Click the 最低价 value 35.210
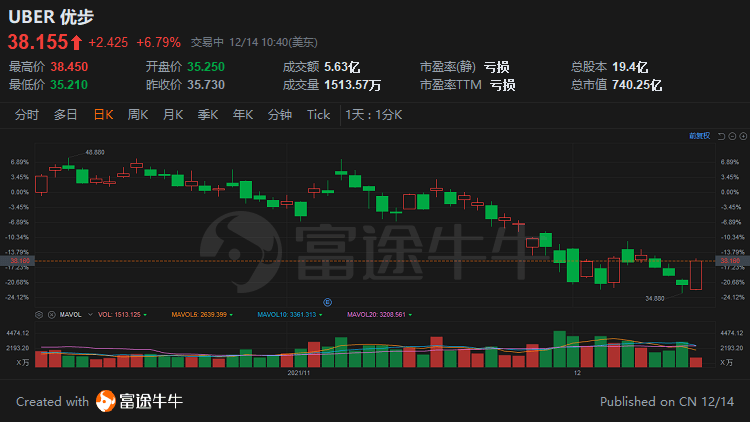 (69, 85)
